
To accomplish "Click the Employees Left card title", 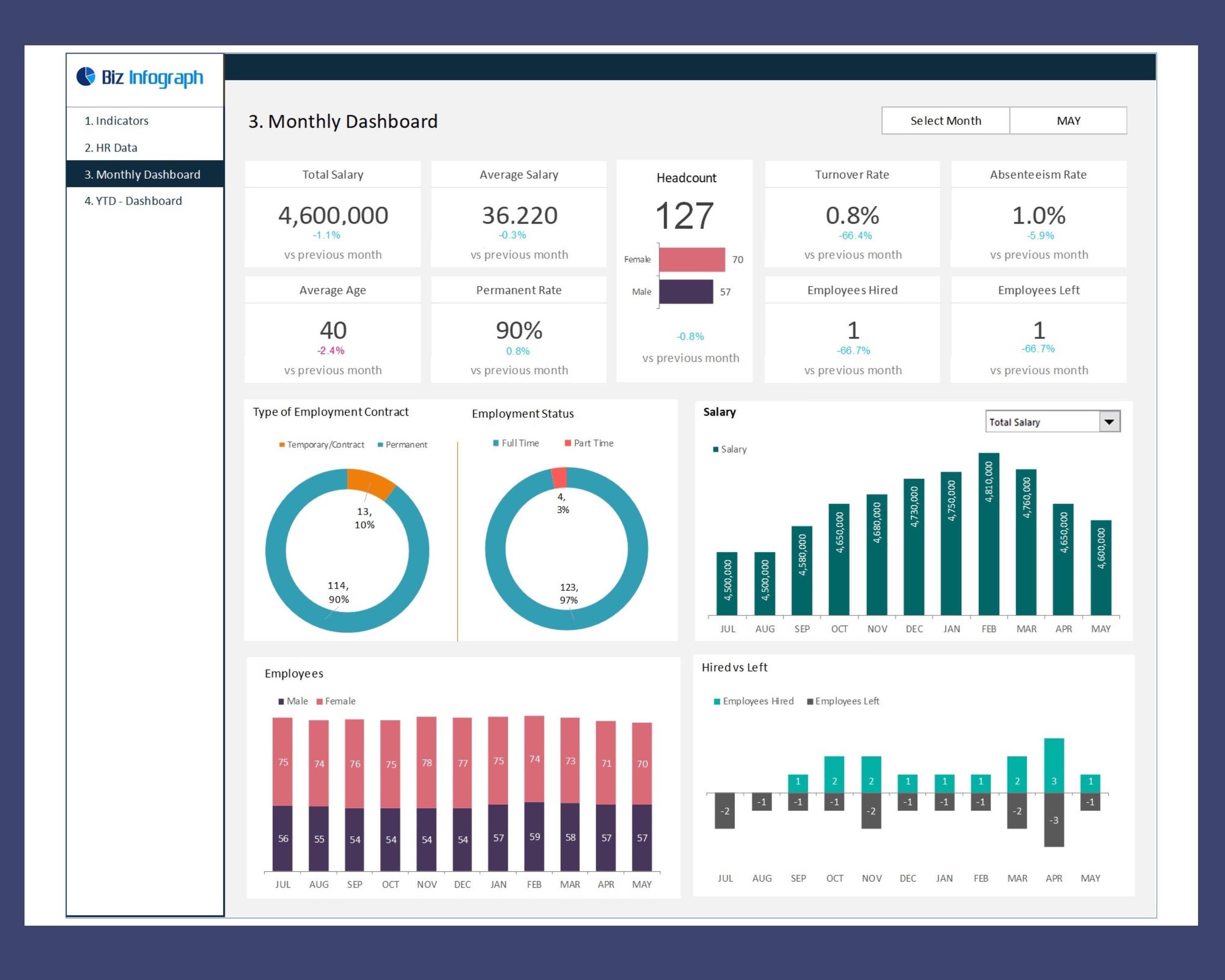I will coord(1039,290).
